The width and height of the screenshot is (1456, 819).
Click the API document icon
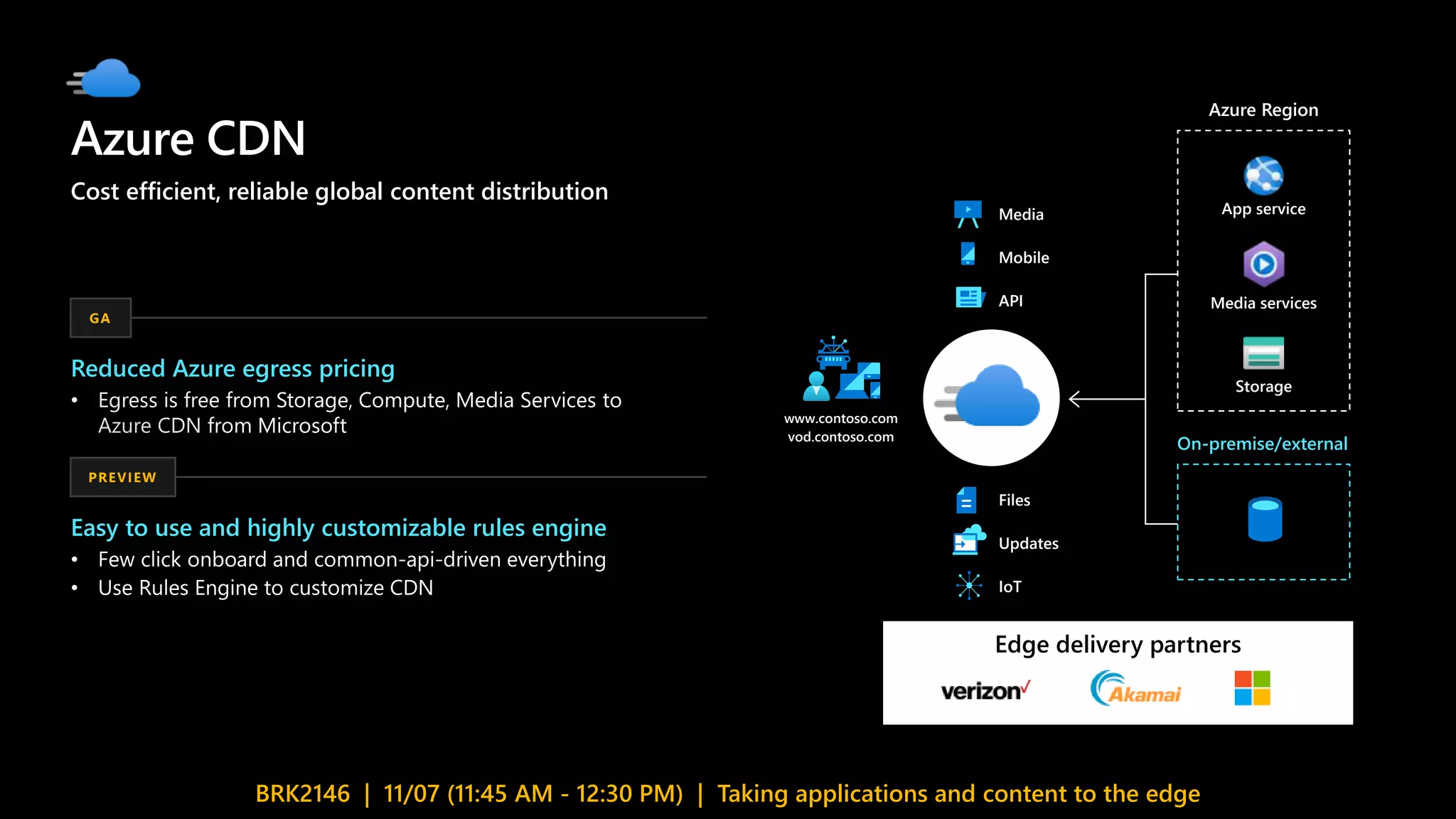click(970, 297)
